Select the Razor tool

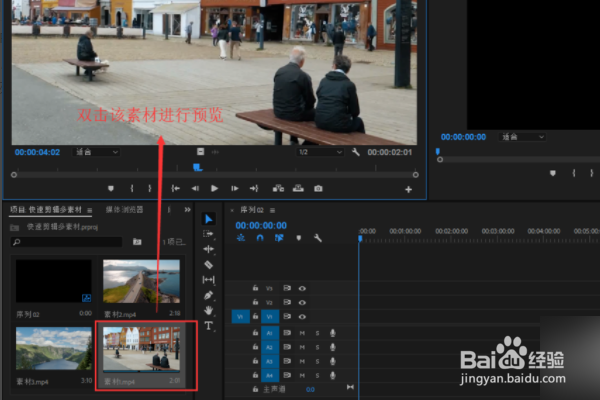pyautogui.click(x=209, y=264)
